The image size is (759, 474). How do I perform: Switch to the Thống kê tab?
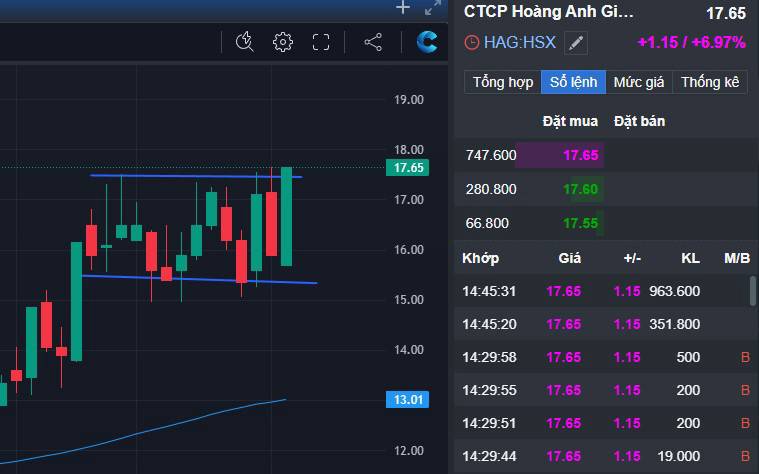710,82
